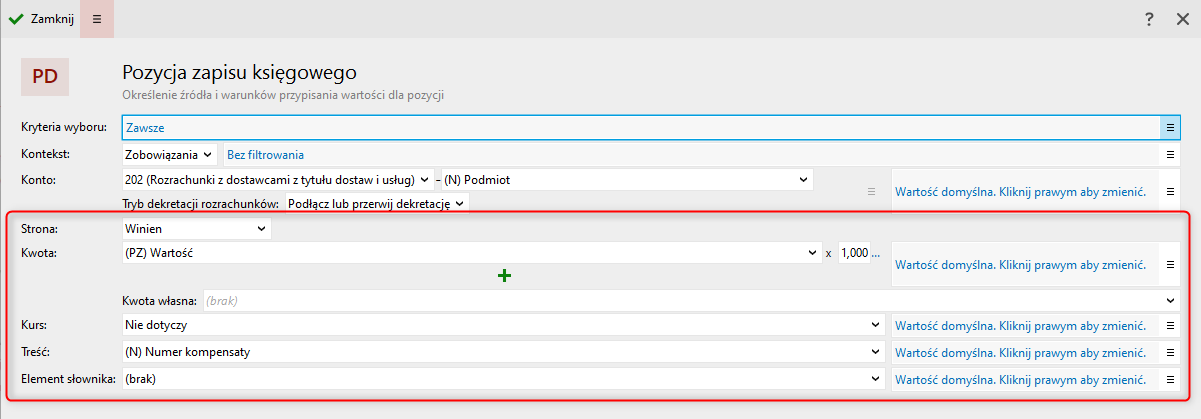Open the menu icon of Kontekst row
The image size is (1201, 419).
(1169, 155)
